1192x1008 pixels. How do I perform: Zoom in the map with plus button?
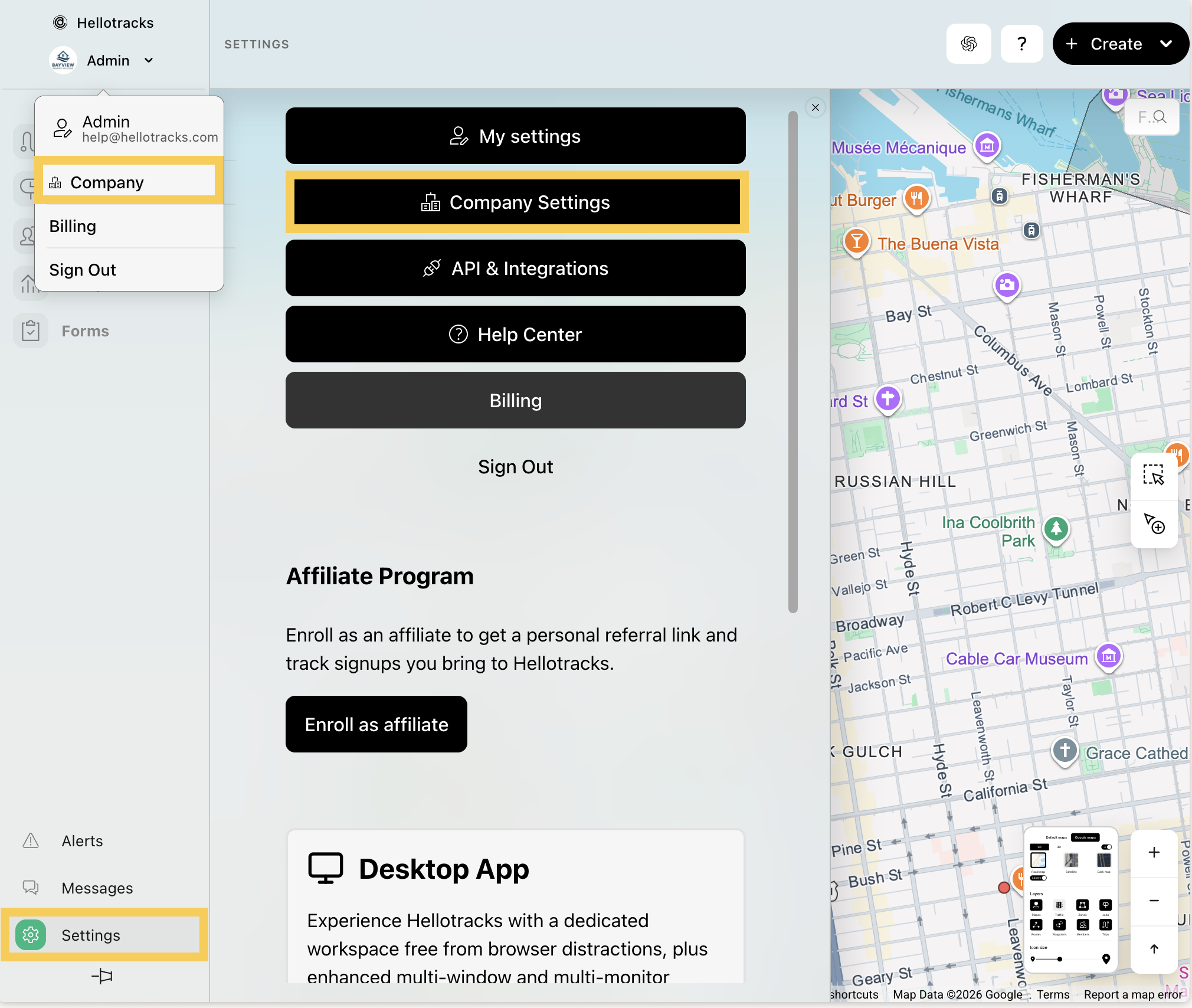coord(1154,852)
